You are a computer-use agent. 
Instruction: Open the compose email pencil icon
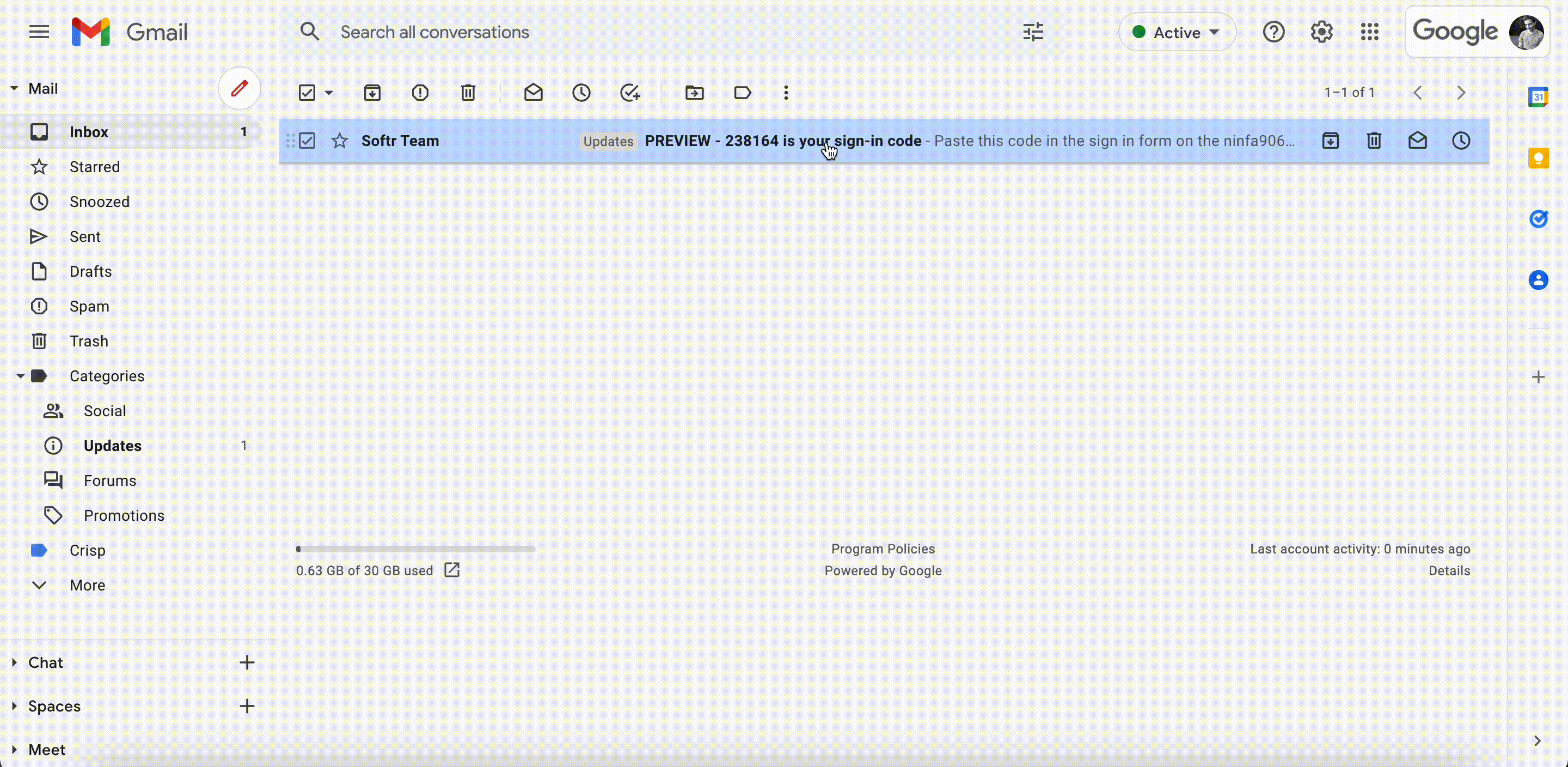pyautogui.click(x=238, y=88)
